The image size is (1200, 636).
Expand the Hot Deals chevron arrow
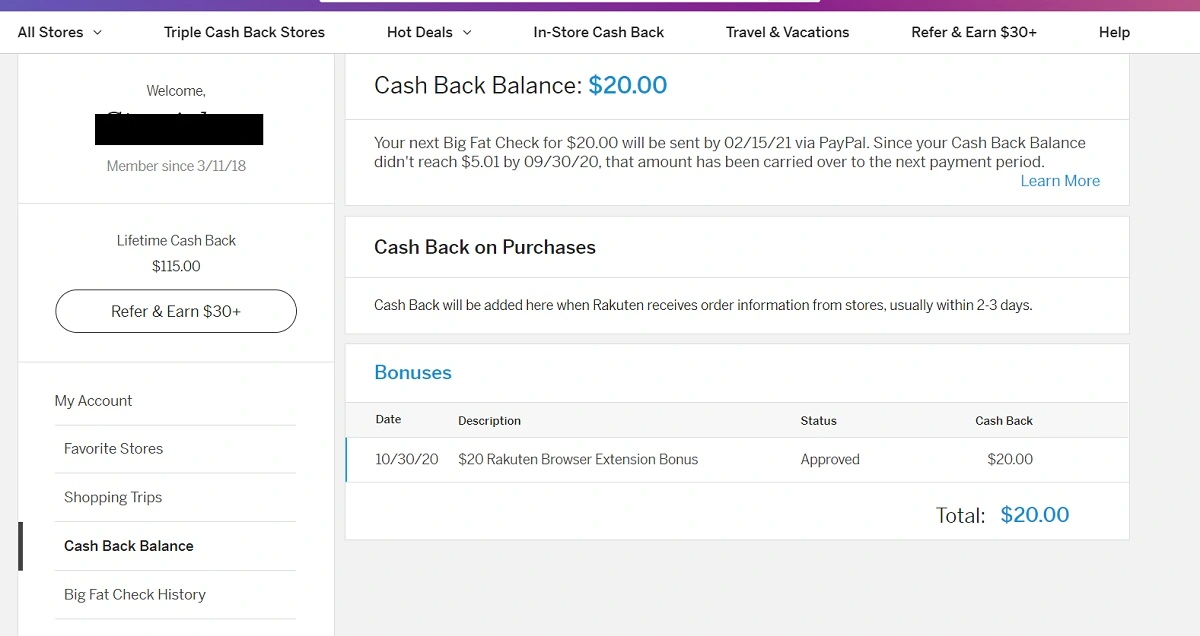467,32
